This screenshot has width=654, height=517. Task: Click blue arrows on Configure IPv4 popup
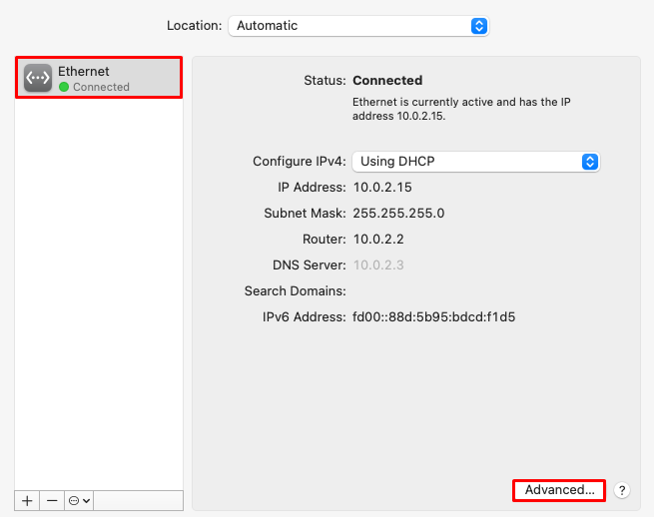[x=590, y=162]
